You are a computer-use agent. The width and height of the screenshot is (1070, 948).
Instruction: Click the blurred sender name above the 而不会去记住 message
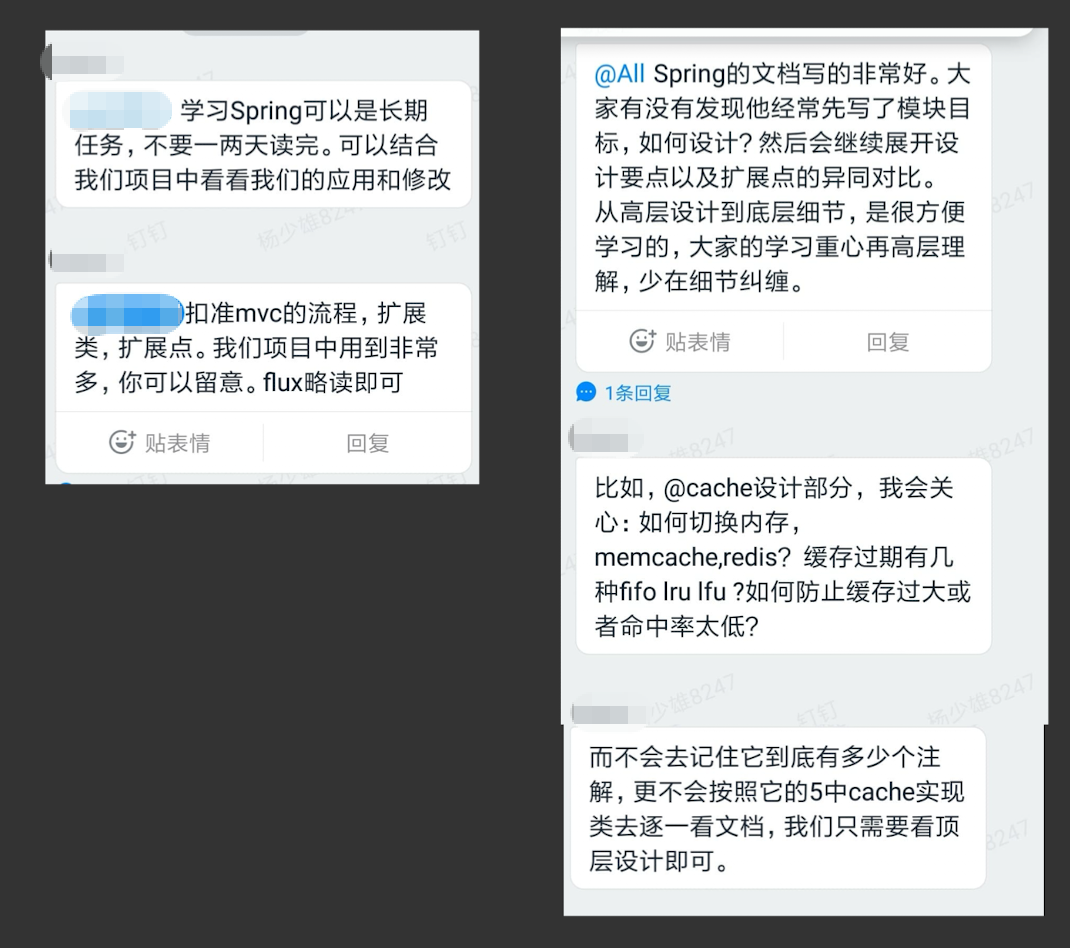pos(607,714)
